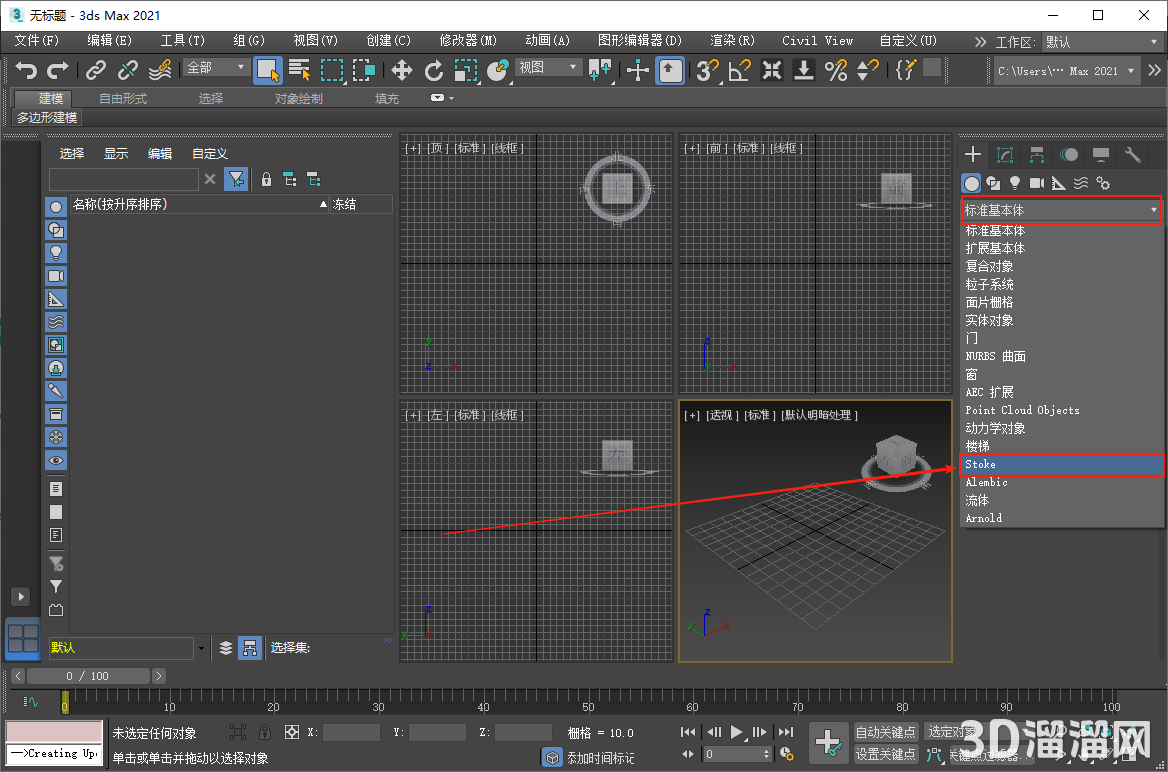
Task: Click the 0 / 100 time slider
Action: coord(89,676)
